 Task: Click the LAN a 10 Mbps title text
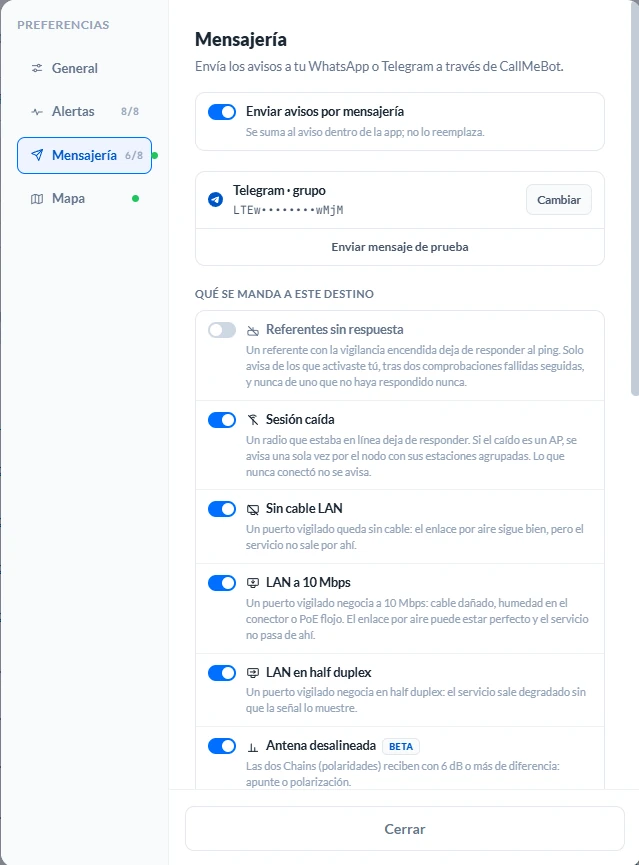point(308,582)
